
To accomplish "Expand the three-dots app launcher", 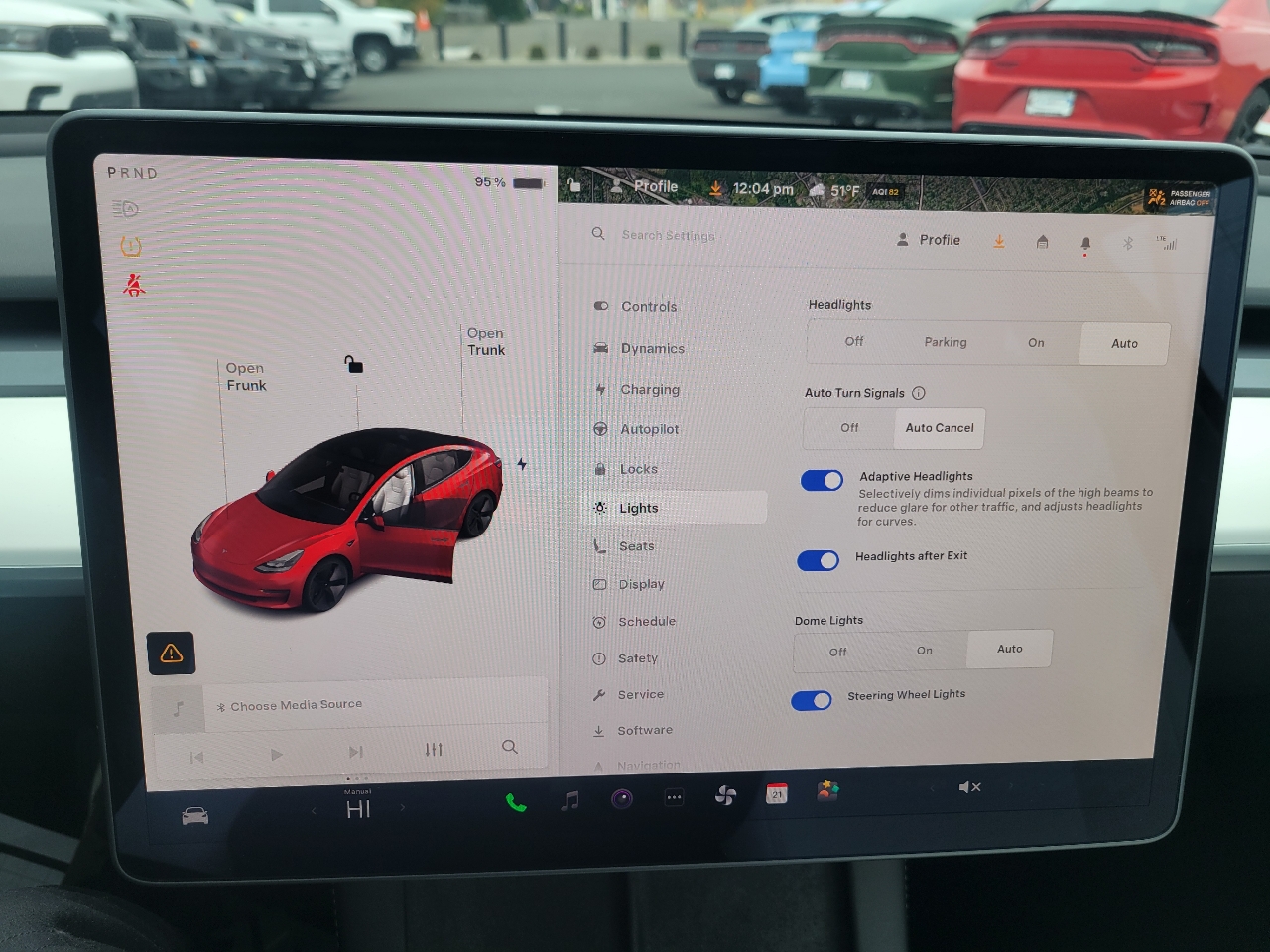I will [x=674, y=797].
